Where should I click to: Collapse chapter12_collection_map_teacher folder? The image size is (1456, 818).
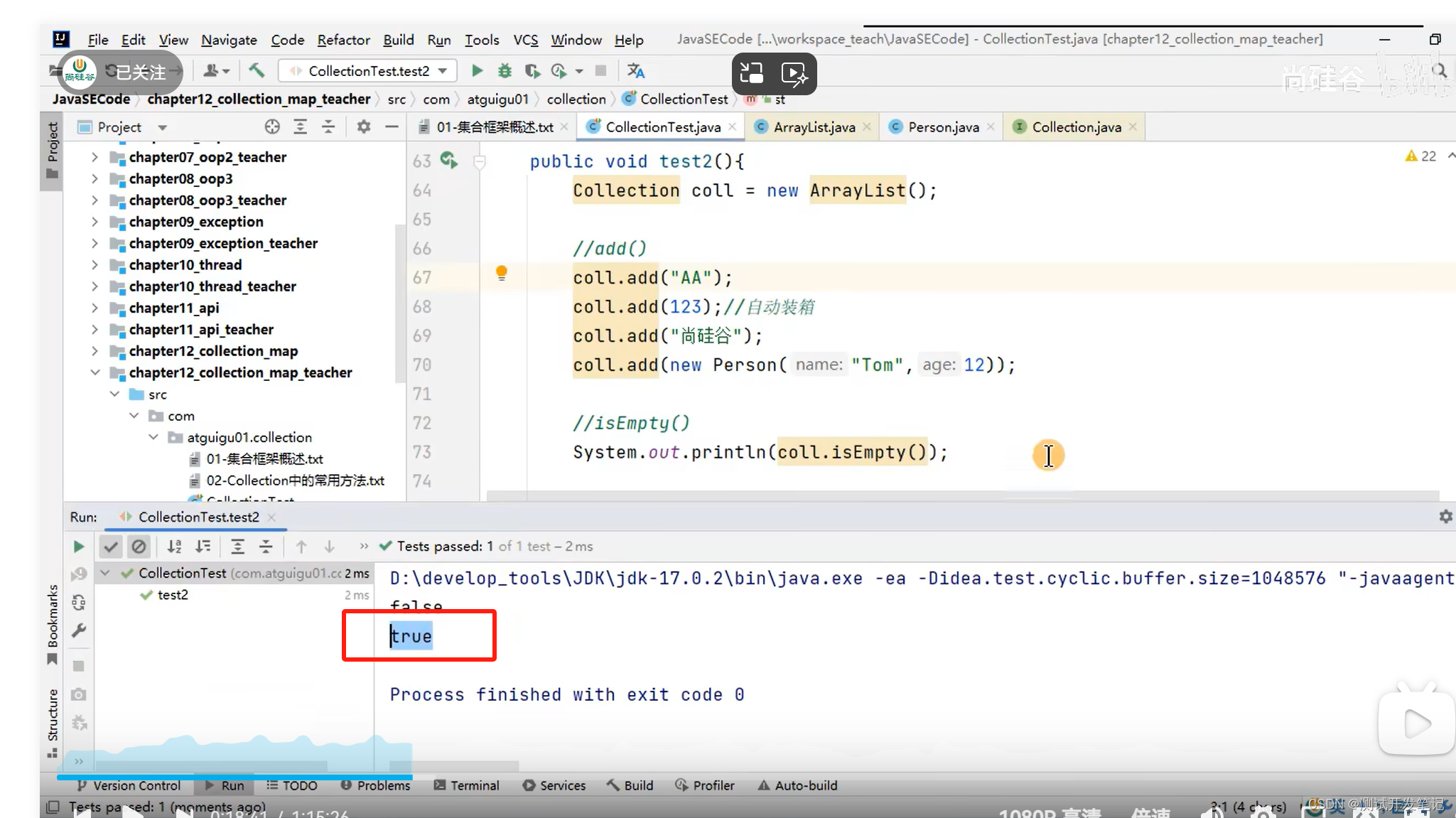(95, 372)
